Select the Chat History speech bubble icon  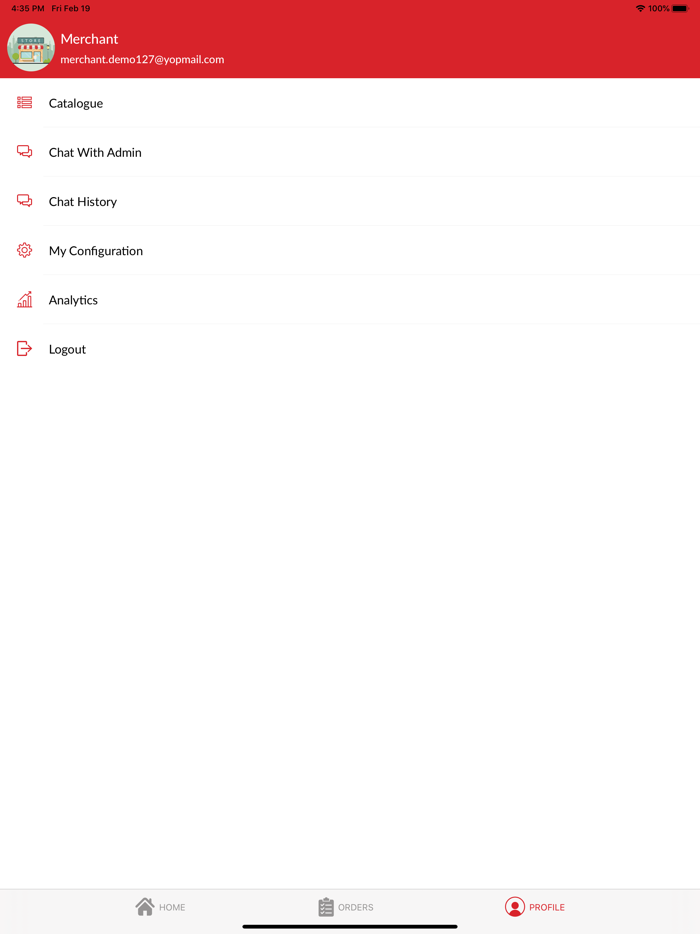coord(24,201)
